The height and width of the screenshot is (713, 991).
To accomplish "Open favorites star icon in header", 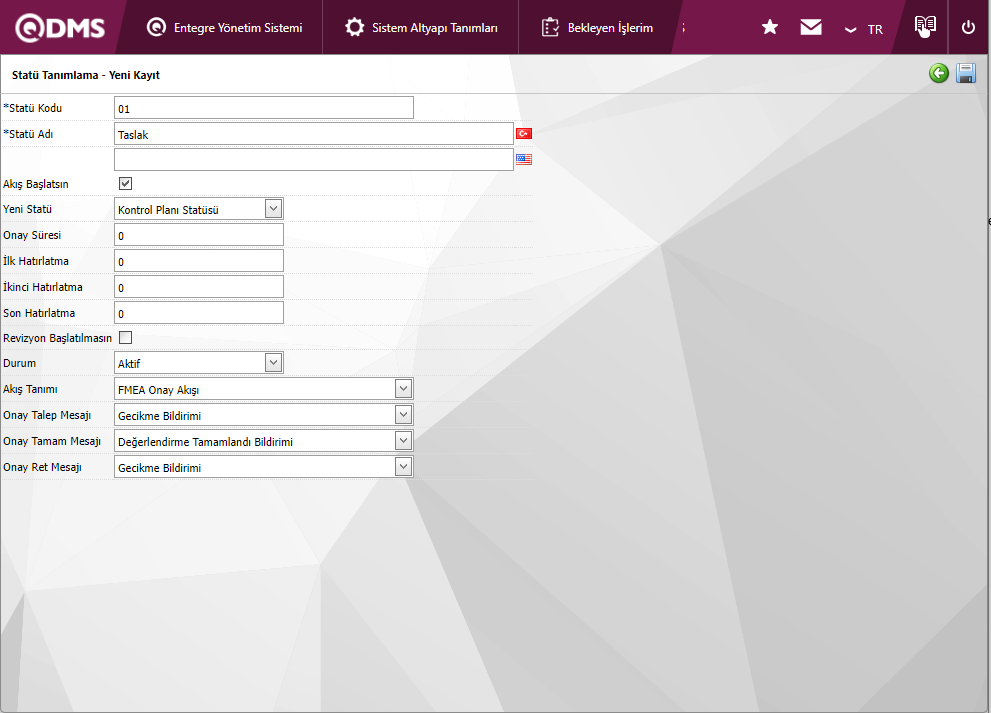I will pos(770,28).
